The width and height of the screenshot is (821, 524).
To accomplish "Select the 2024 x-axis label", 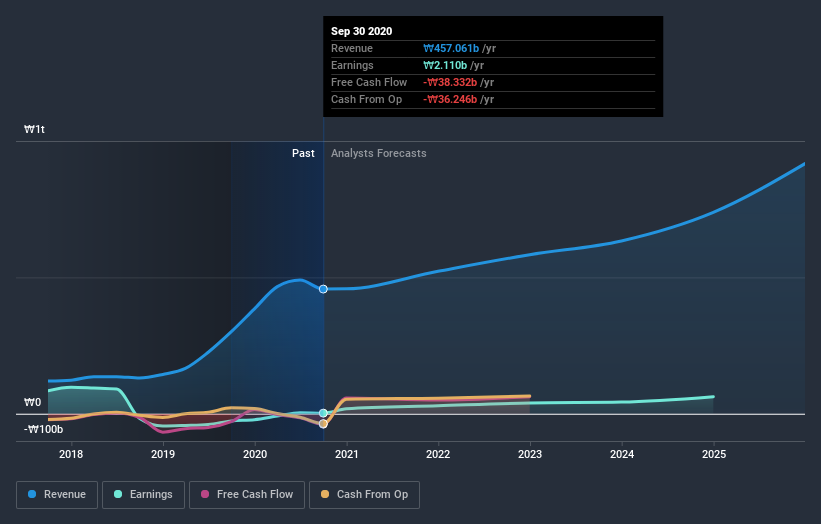I will tap(622, 454).
